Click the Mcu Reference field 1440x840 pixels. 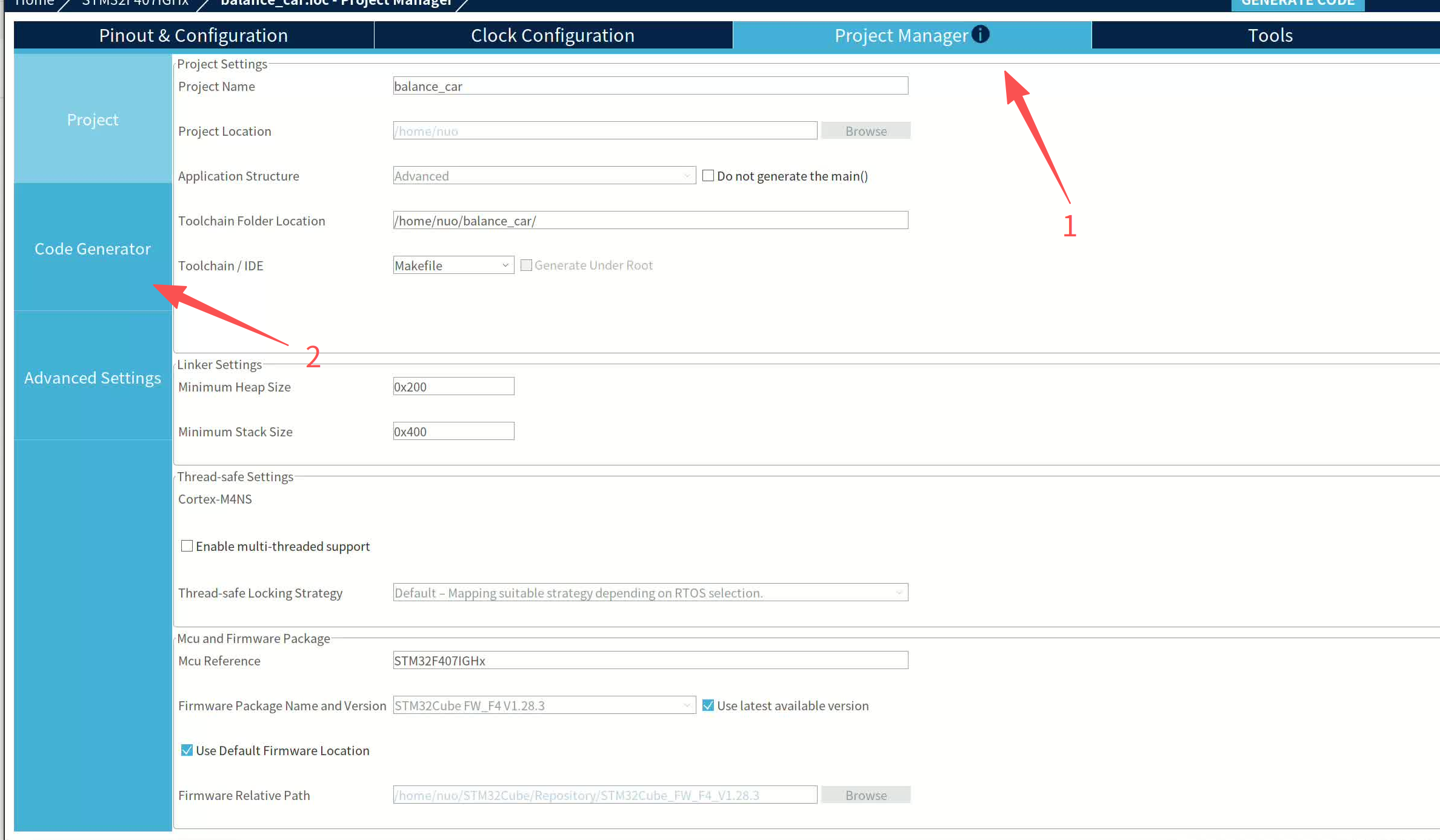pos(650,660)
